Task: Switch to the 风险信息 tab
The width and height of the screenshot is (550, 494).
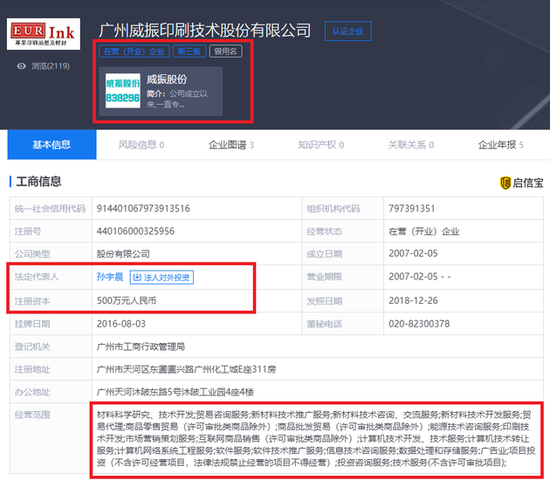Action: pos(141,145)
